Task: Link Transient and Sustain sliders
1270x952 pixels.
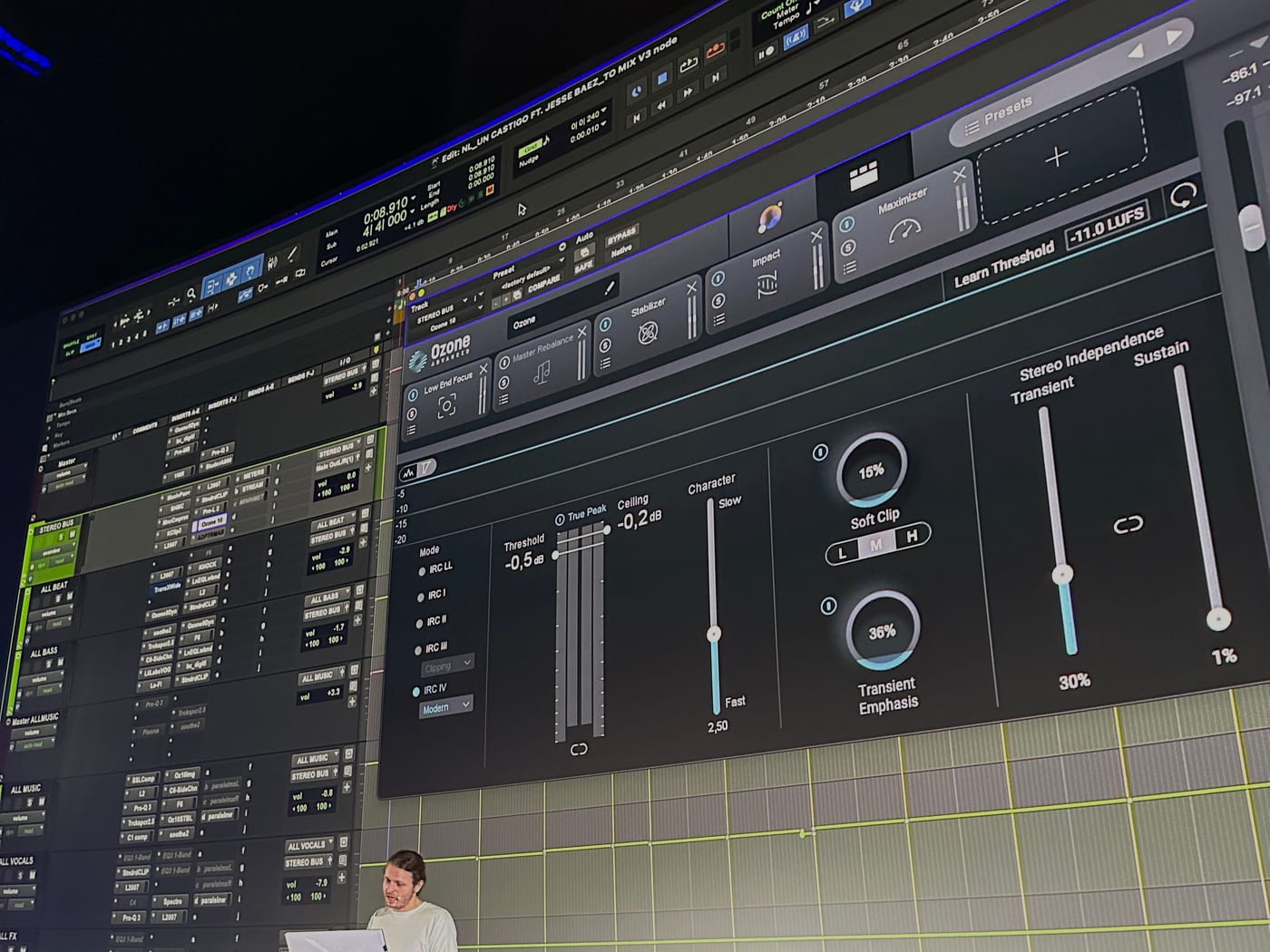Action: (1128, 524)
